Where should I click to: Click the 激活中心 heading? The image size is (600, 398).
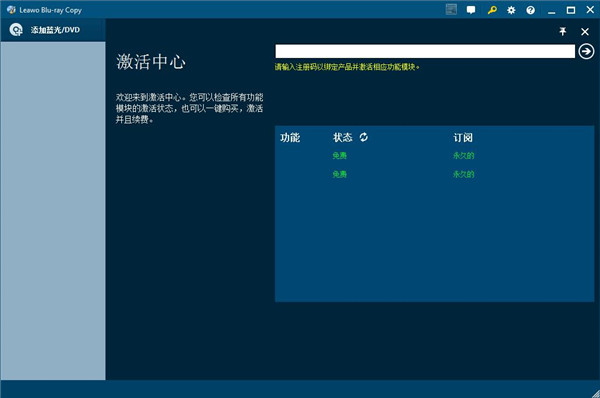point(151,62)
